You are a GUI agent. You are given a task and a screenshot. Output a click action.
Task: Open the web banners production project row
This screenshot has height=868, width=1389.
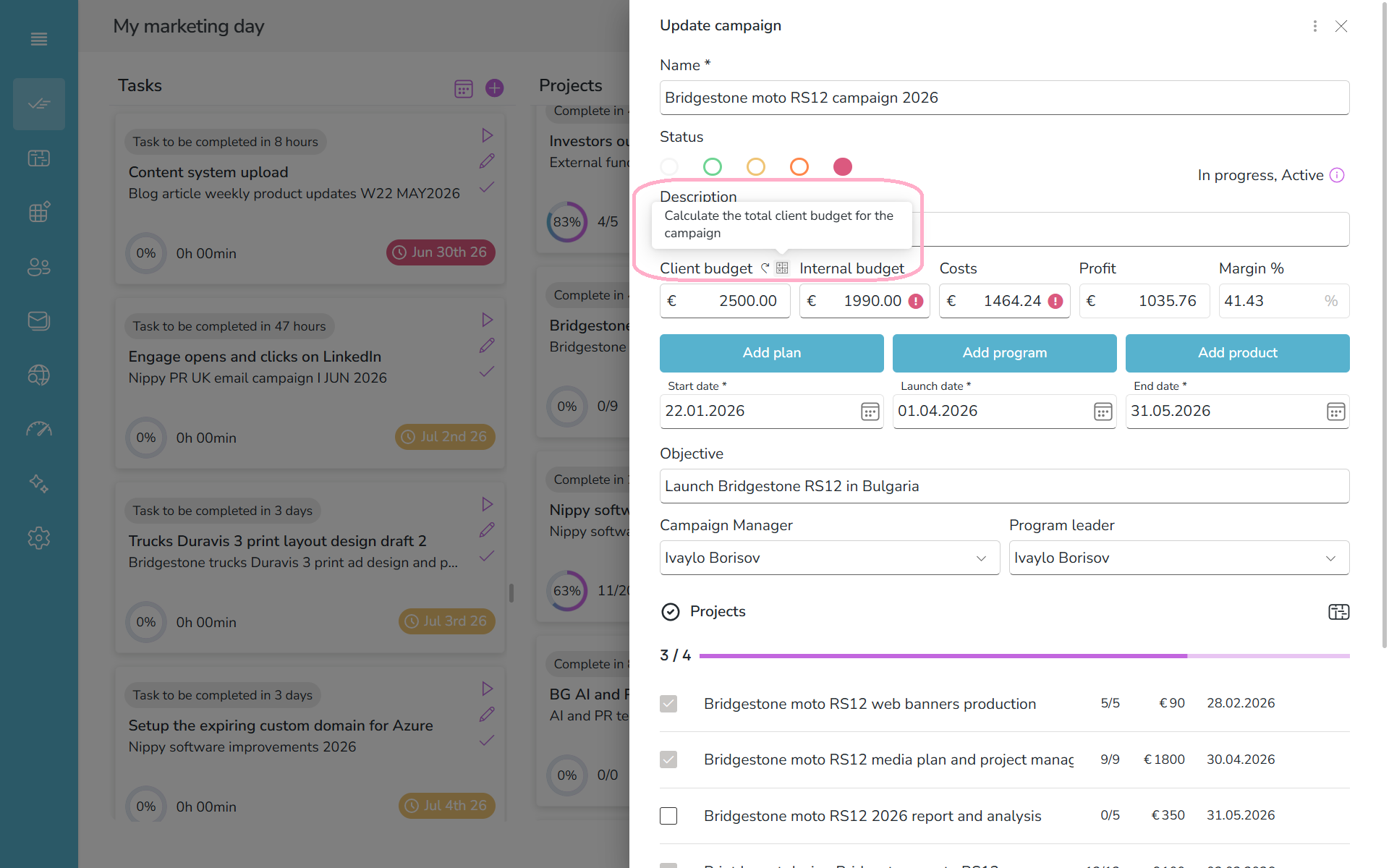1005,704
